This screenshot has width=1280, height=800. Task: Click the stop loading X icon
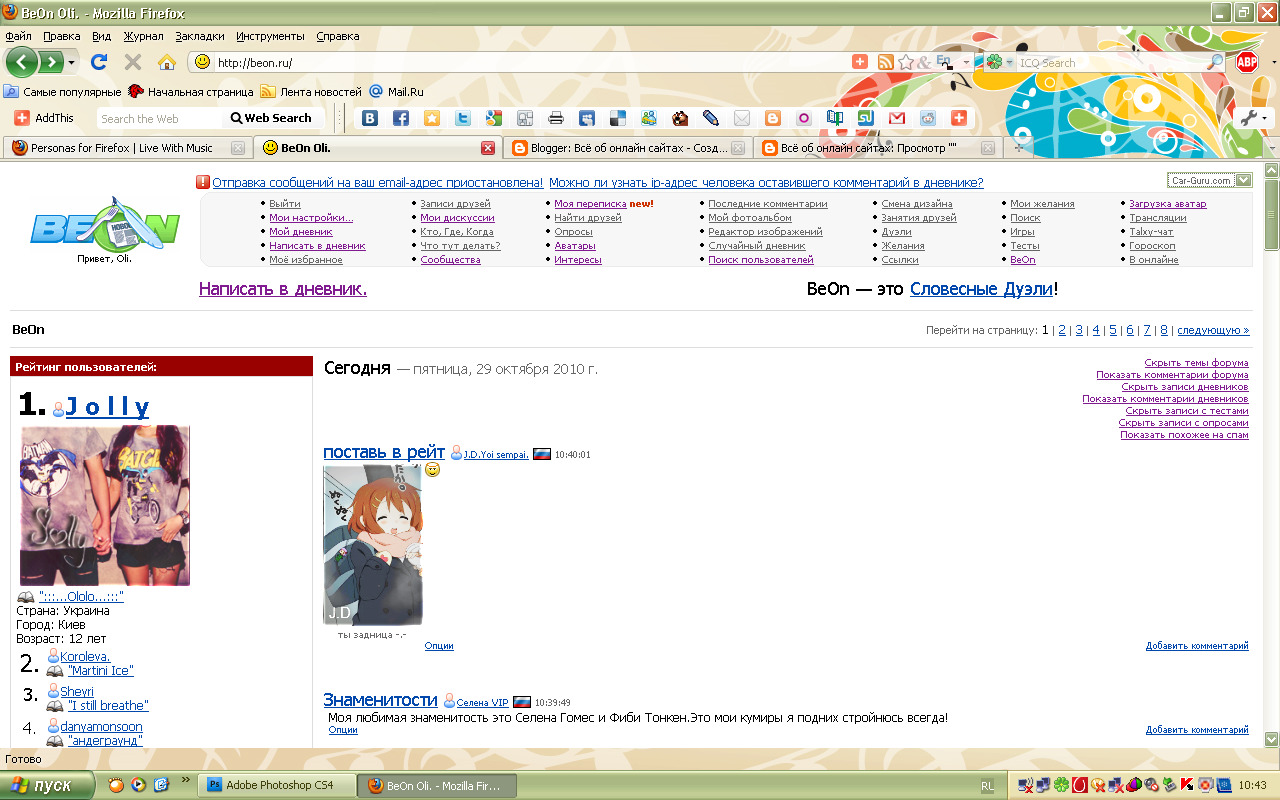[x=132, y=62]
